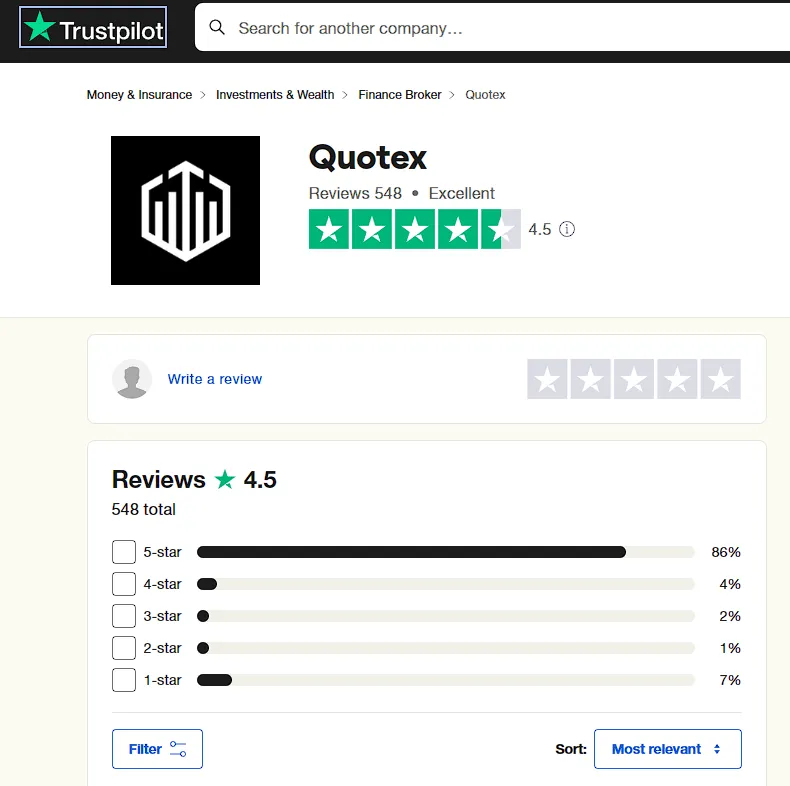Open Finance Broker breadcrumb
Screen dimensions: 790x786
[x=400, y=95]
